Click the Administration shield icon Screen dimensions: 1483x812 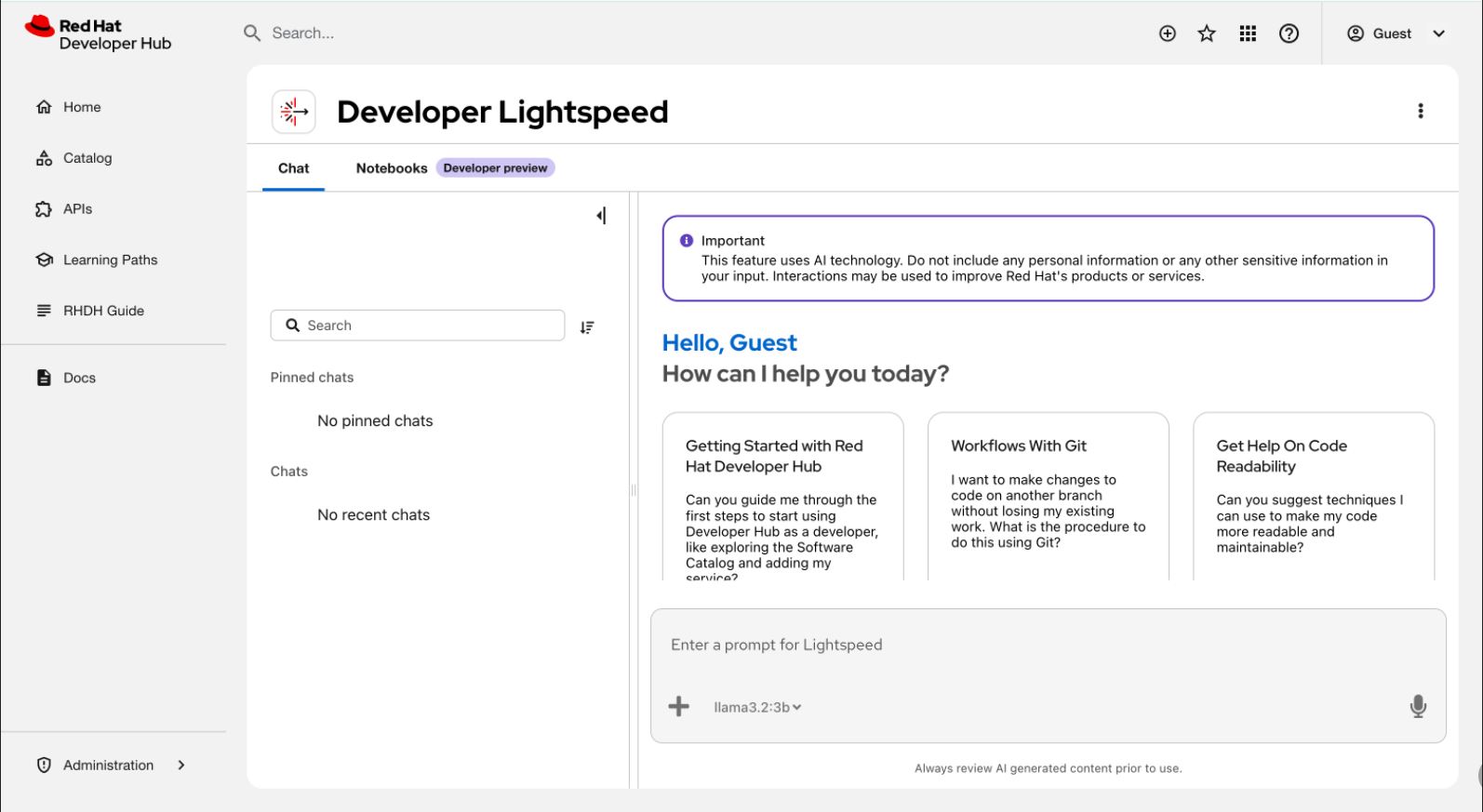click(44, 765)
